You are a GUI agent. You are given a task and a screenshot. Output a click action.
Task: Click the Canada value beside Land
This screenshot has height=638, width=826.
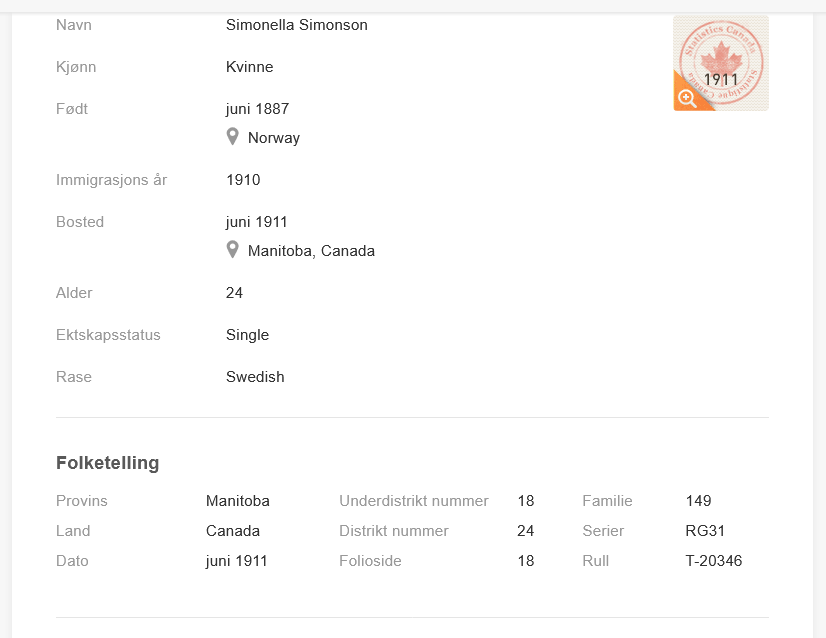233,531
